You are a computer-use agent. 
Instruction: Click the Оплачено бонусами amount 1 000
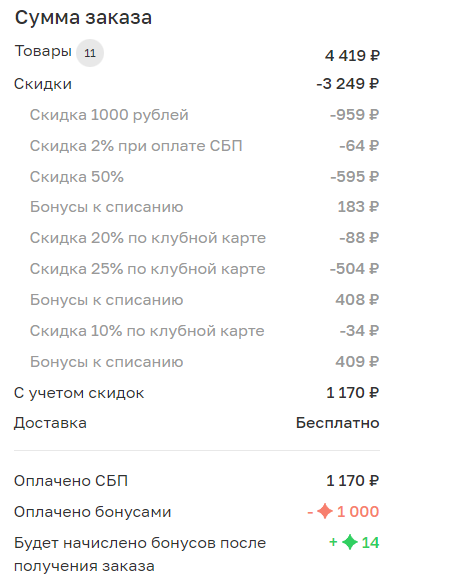[358, 512]
